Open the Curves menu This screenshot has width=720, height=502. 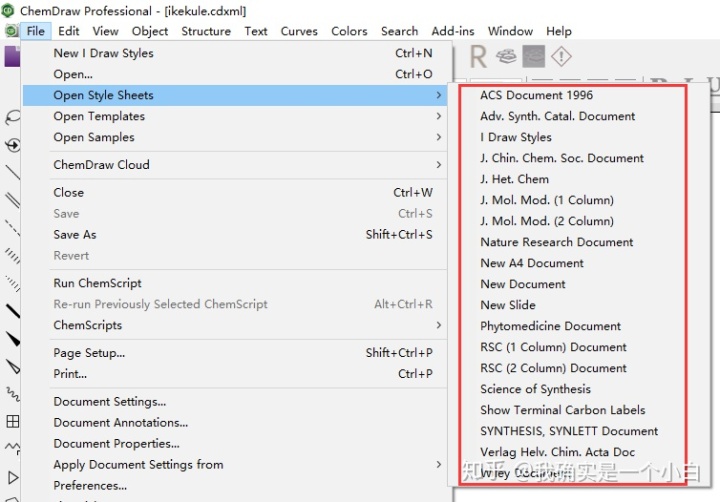pos(299,31)
